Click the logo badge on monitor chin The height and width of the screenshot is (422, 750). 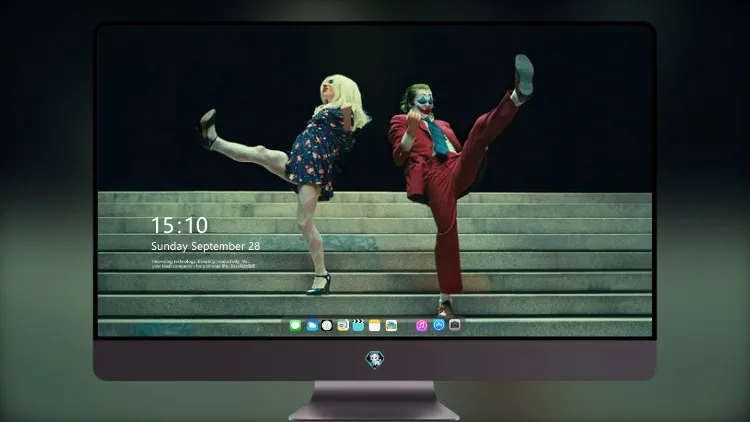(375, 360)
